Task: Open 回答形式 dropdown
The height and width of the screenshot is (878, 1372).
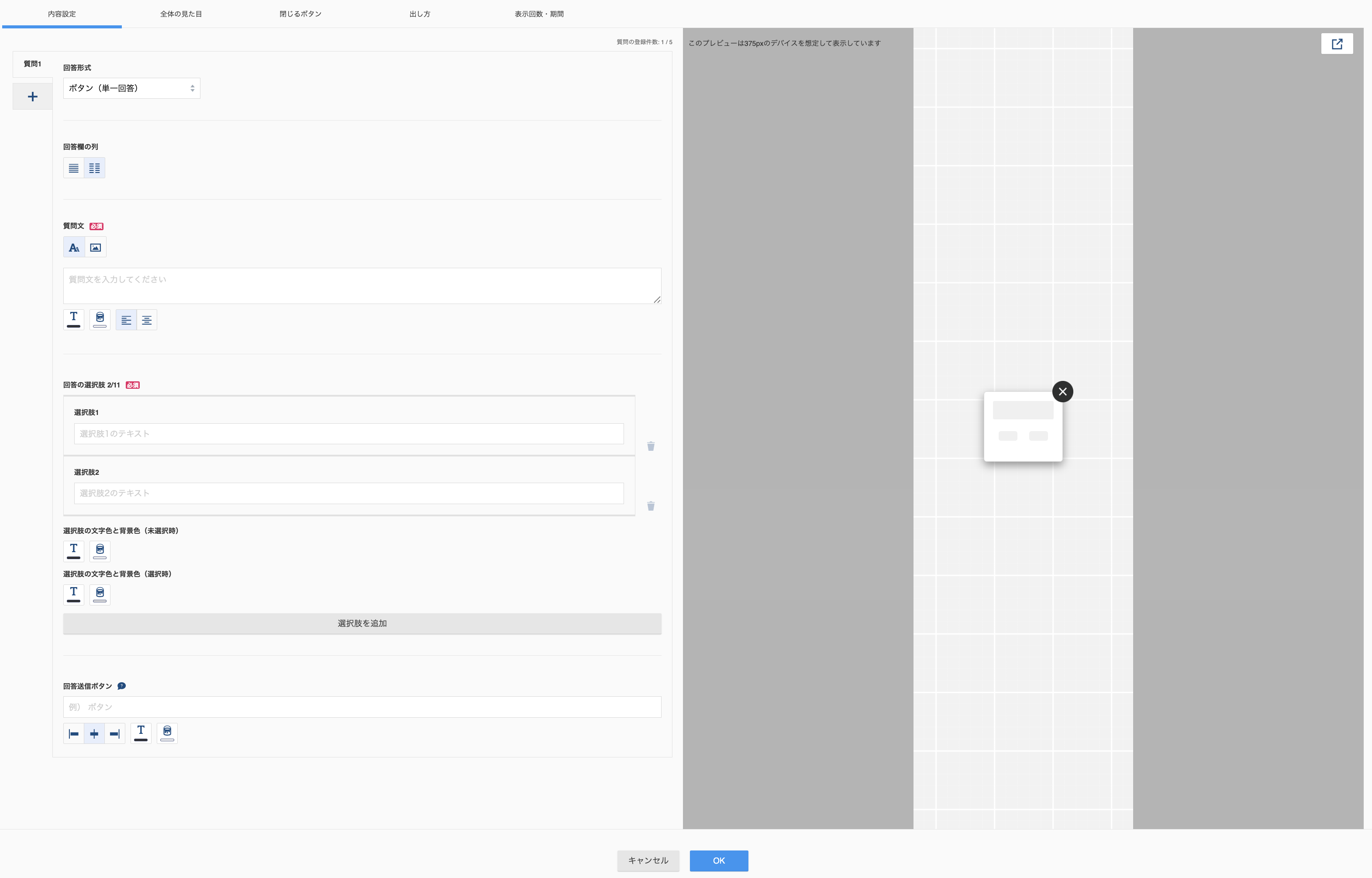Action: click(131, 88)
